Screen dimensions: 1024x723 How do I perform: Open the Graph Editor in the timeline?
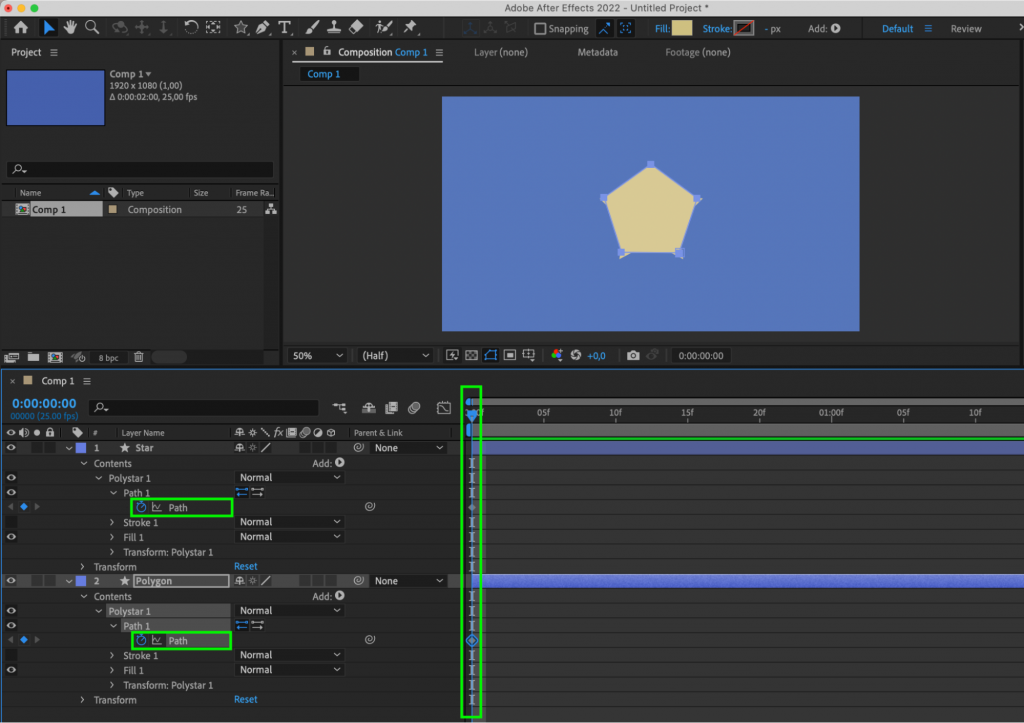(x=443, y=408)
